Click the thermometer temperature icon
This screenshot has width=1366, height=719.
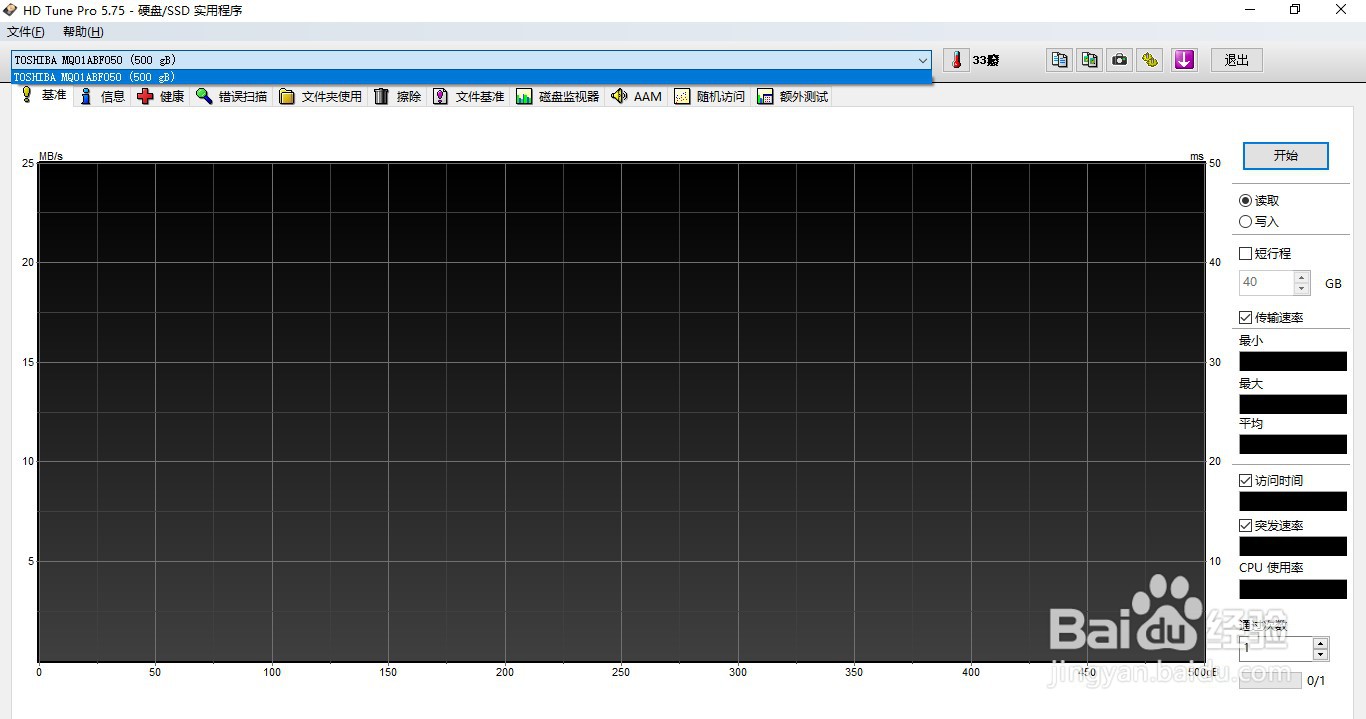[x=956, y=60]
